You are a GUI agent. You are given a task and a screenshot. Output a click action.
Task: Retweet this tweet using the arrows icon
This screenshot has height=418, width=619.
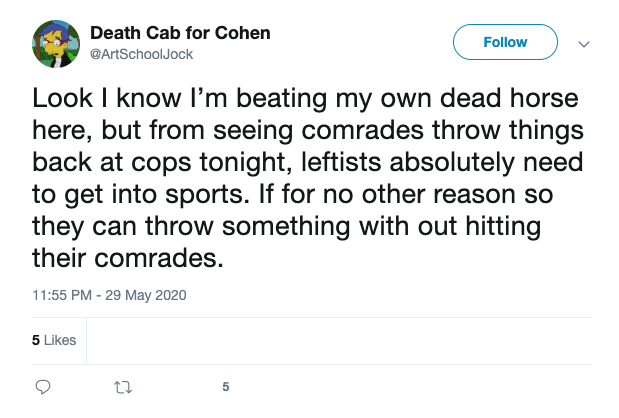124,386
